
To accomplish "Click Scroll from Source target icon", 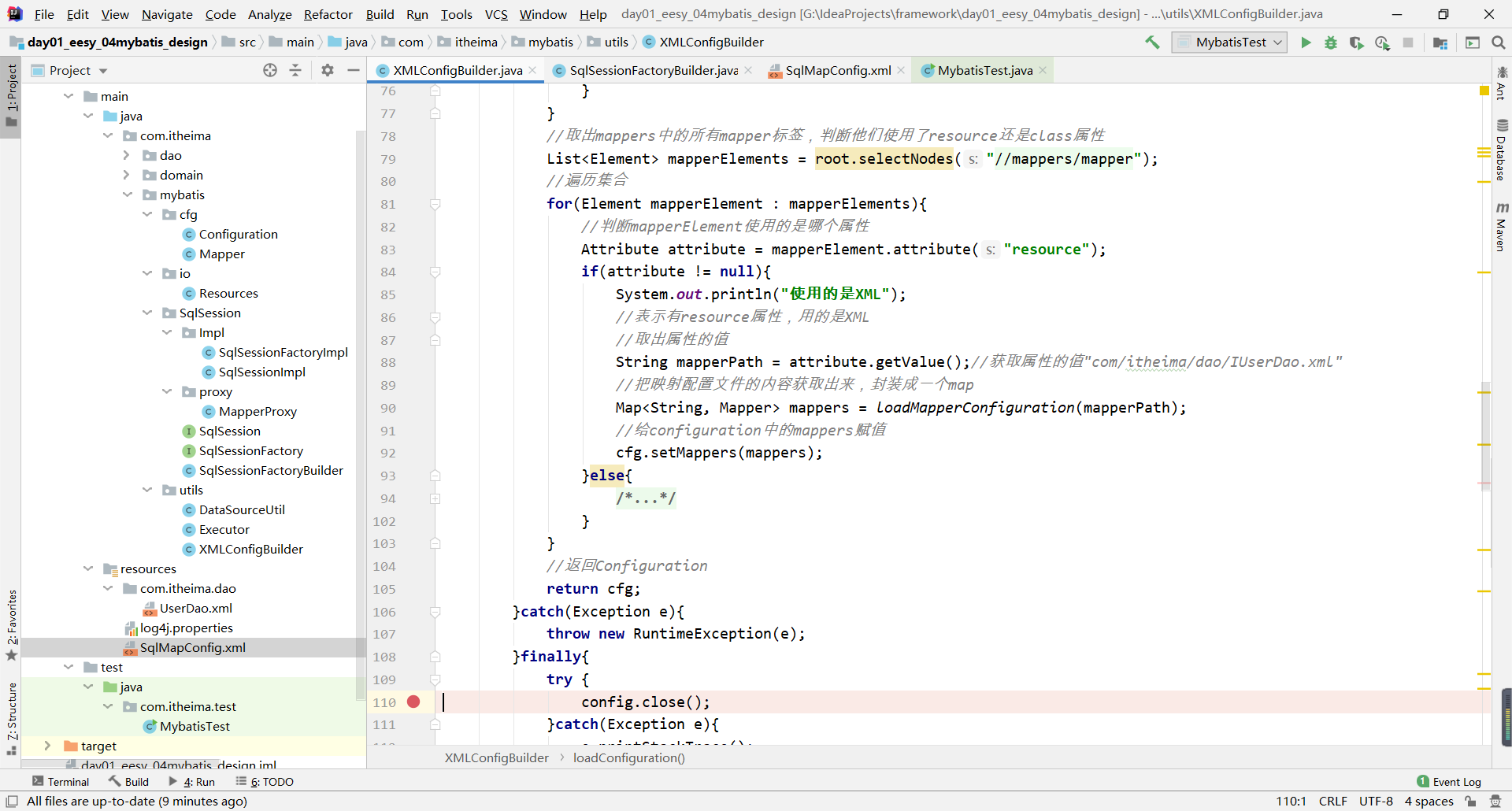I will [270, 70].
